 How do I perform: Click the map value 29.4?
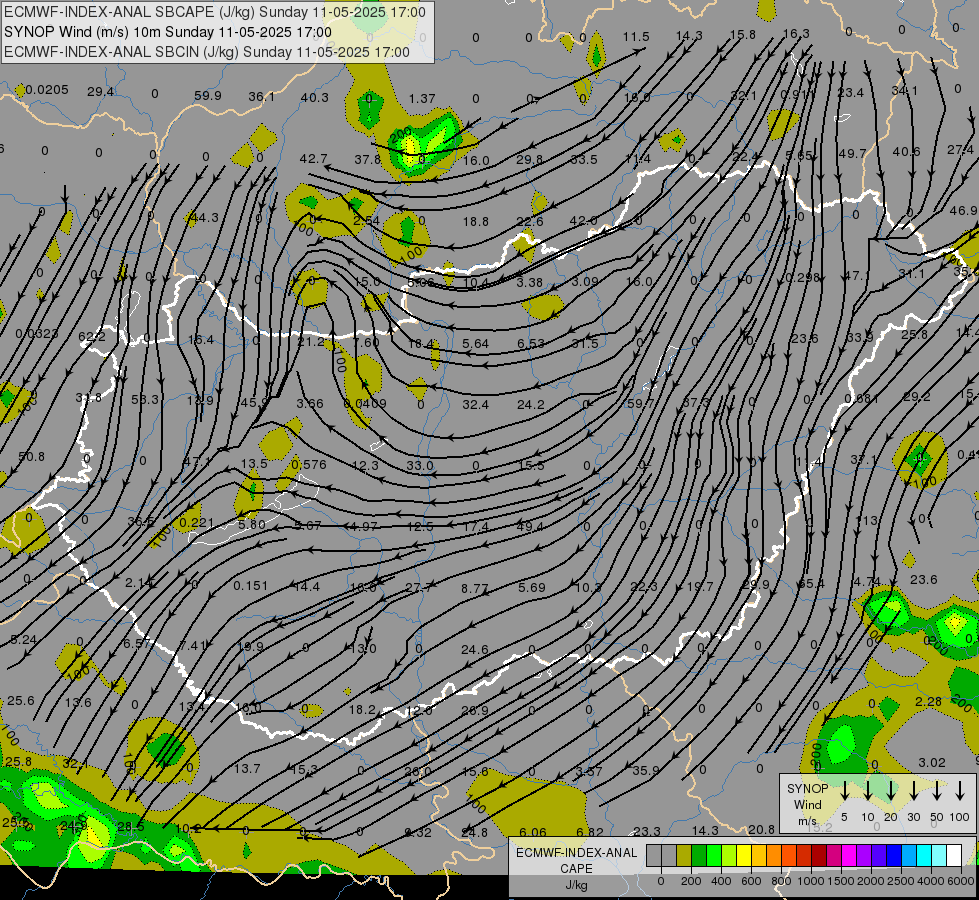[101, 92]
